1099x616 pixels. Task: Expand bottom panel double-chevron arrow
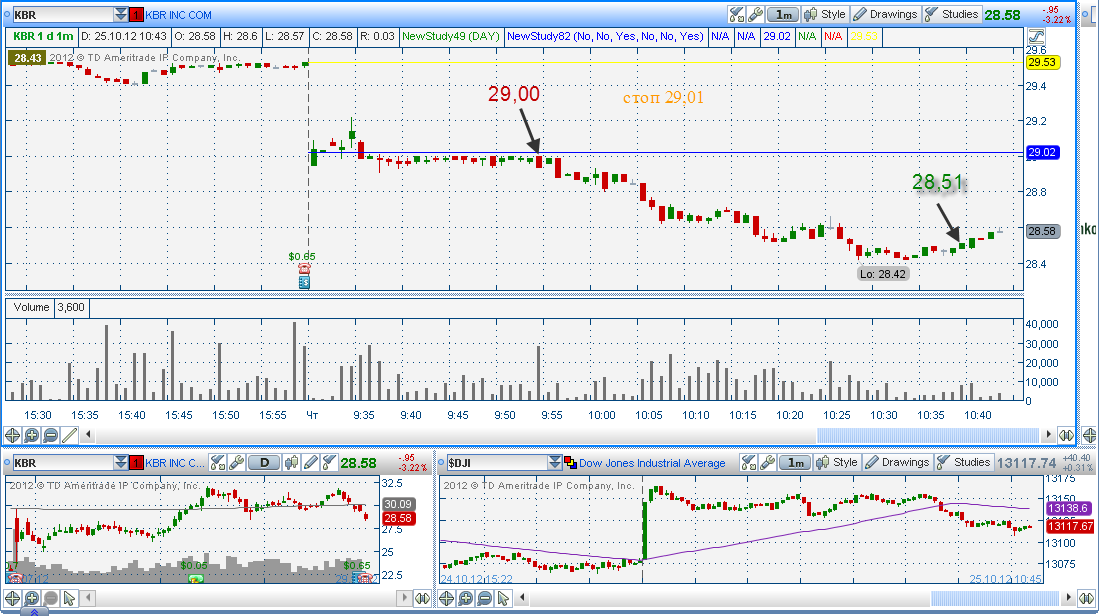coord(34,612)
